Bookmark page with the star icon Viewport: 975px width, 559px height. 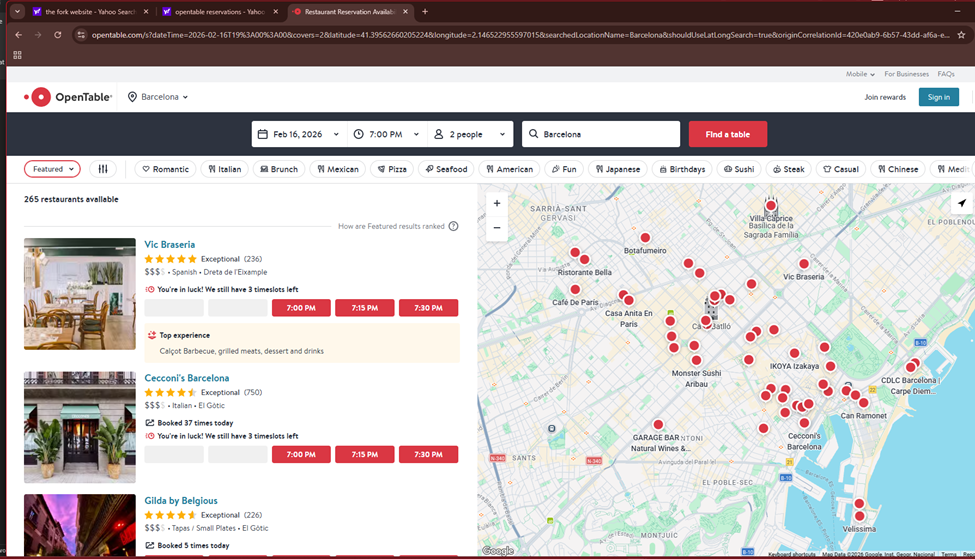click(x=961, y=34)
